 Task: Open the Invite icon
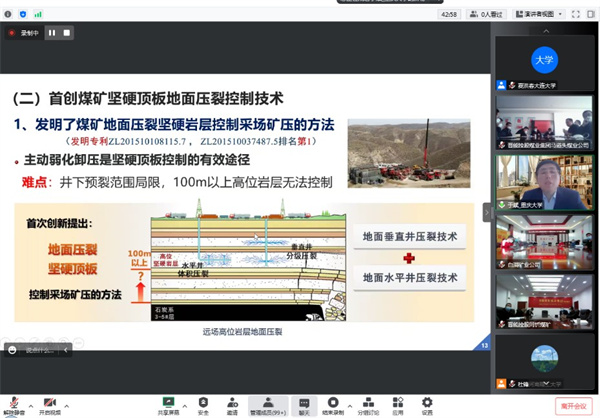(x=232, y=402)
